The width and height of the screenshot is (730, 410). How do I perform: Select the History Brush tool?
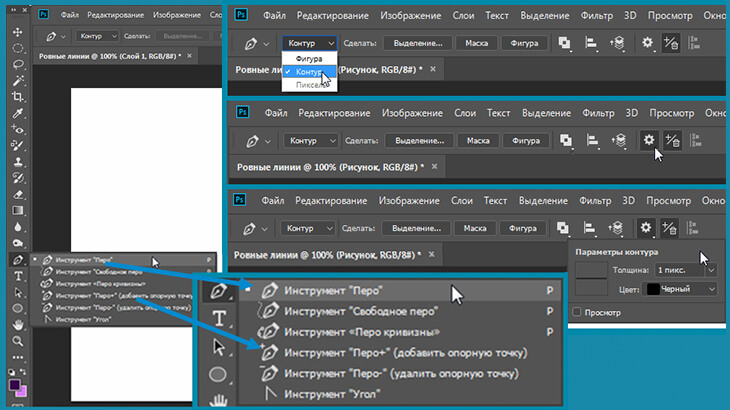point(18,178)
